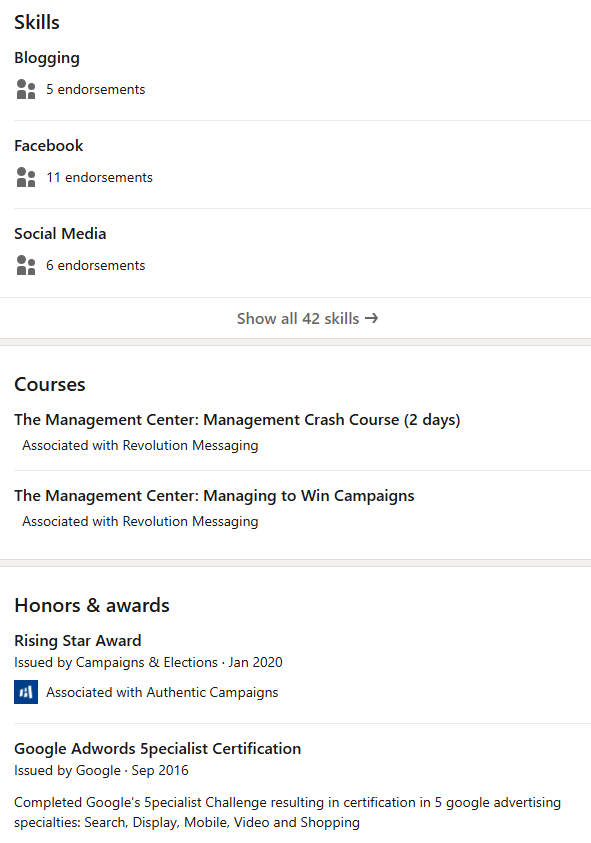Screen dimensions: 591x843
Task: Open the Rising Star Award entry
Action: pos(77,640)
